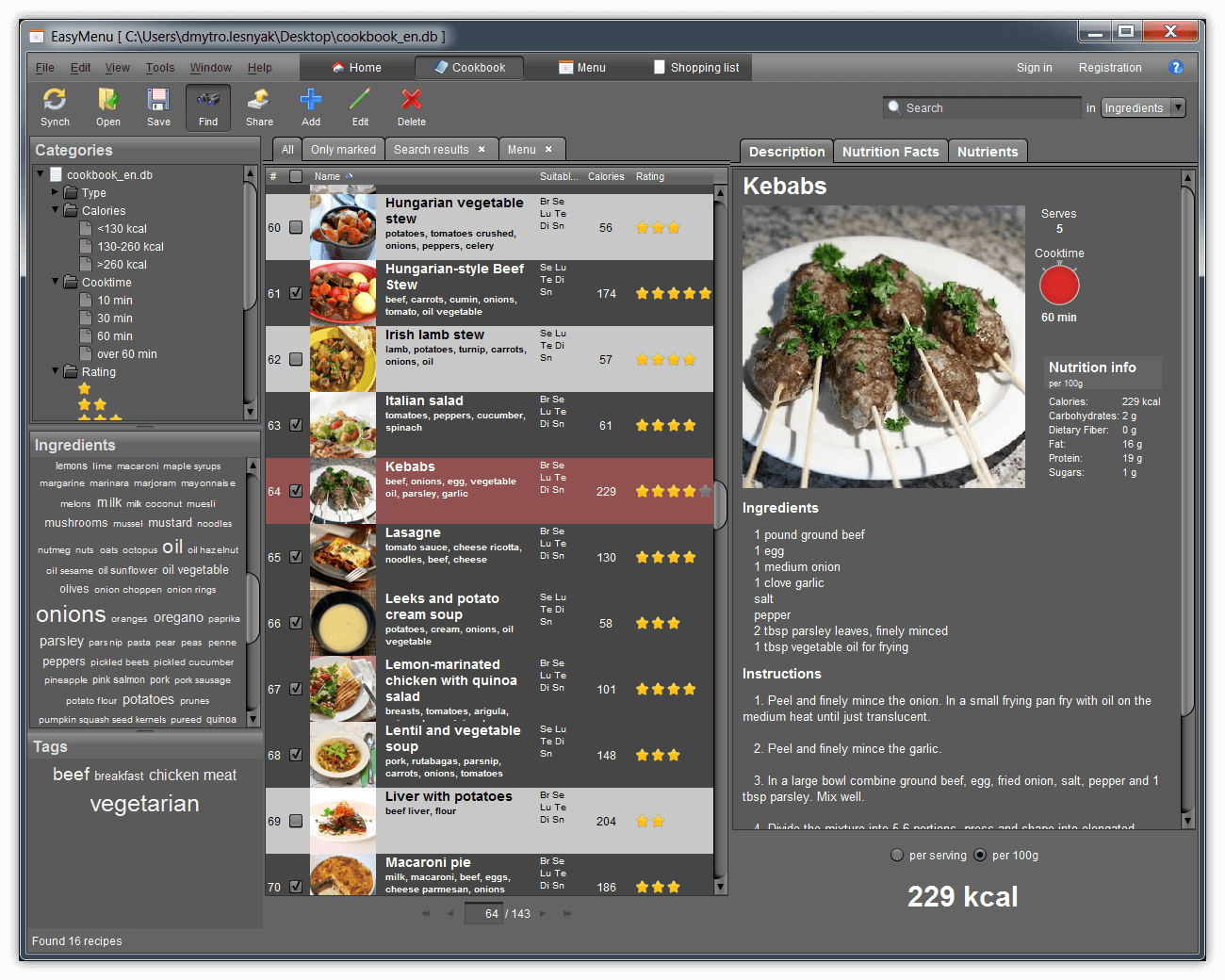Check the Liver with potatoes checkbox

(296, 821)
